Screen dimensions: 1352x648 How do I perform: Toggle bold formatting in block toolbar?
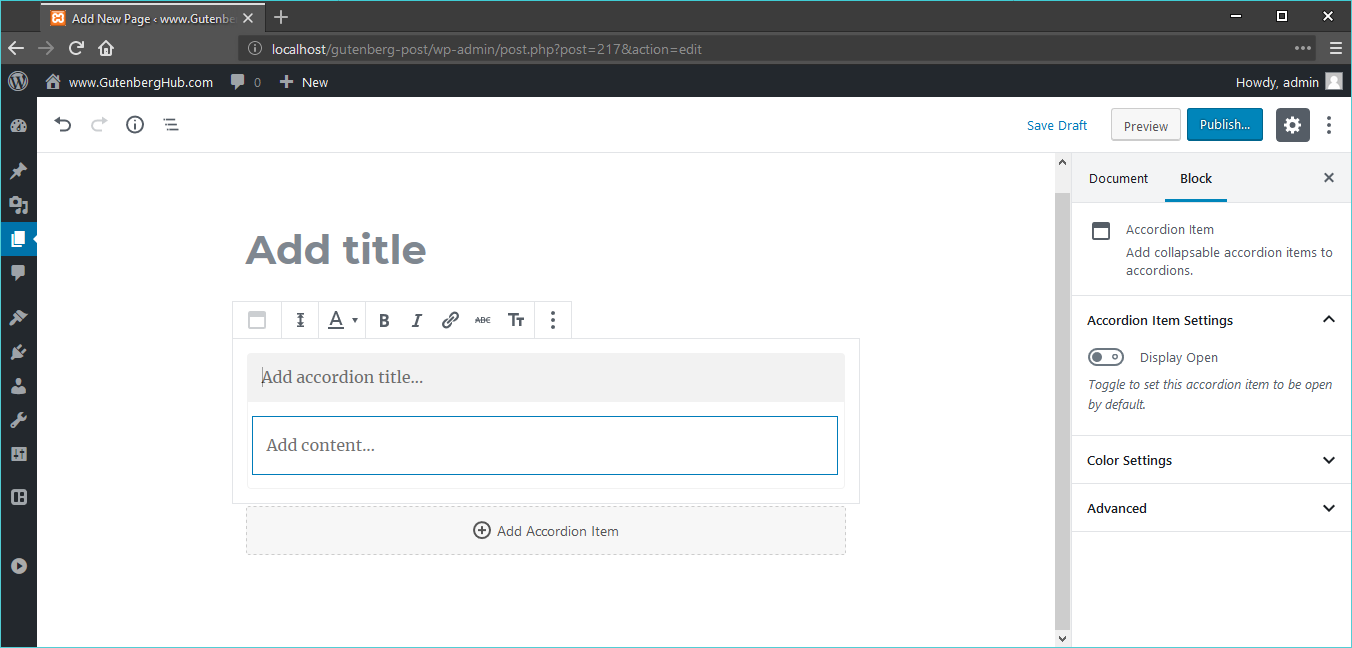[x=384, y=319]
